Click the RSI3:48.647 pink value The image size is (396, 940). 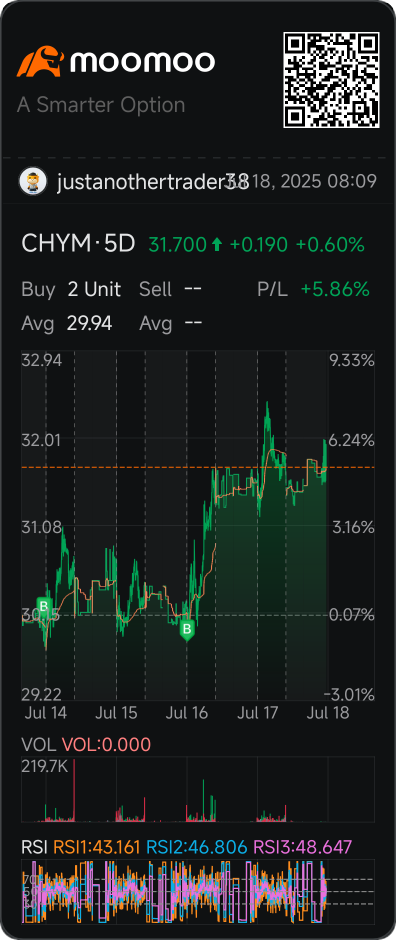[x=301, y=847]
